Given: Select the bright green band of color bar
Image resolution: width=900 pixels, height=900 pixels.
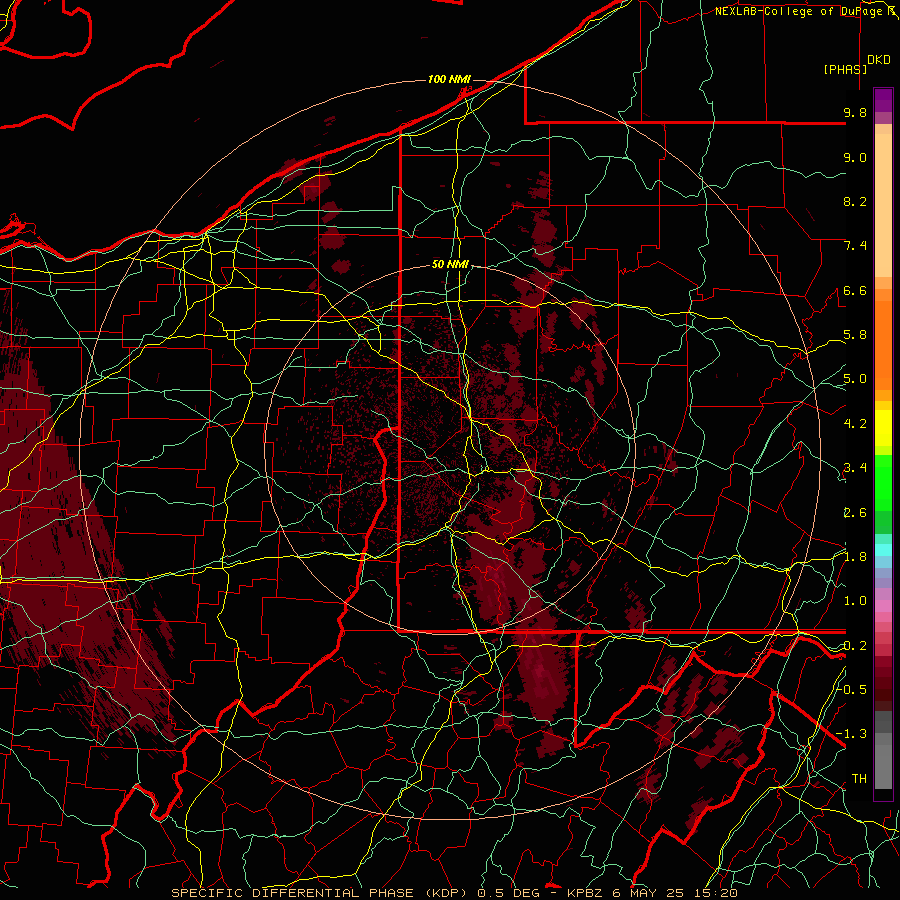Looking at the screenshot, I should click(883, 483).
